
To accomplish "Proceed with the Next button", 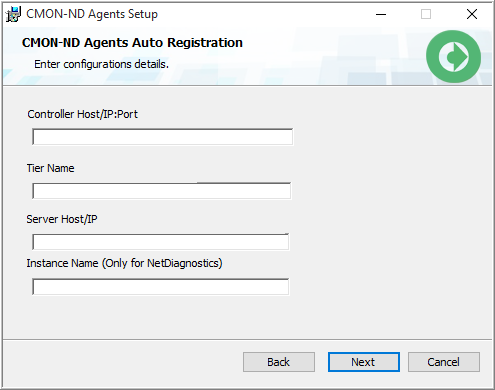I will (364, 362).
